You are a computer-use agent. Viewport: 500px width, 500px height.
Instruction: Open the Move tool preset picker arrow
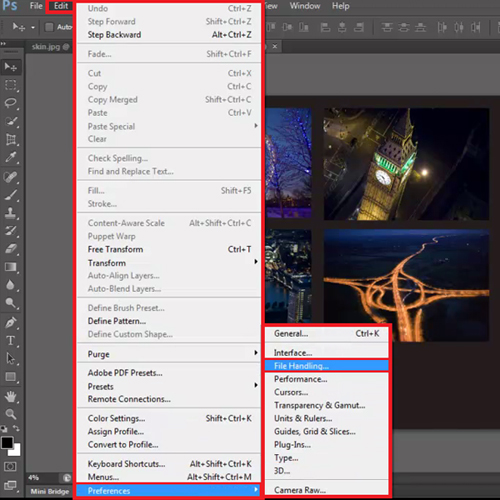coord(33,27)
